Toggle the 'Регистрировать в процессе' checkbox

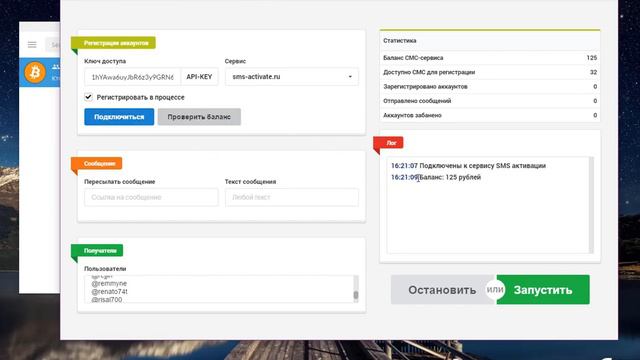88,97
